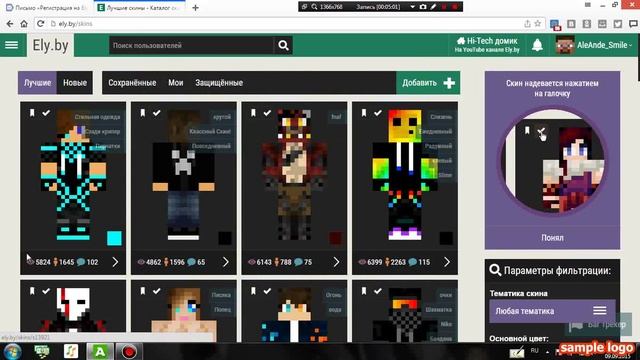The height and width of the screenshot is (360, 640).
Task: Switch to the Лучшие tab
Action: (38, 83)
